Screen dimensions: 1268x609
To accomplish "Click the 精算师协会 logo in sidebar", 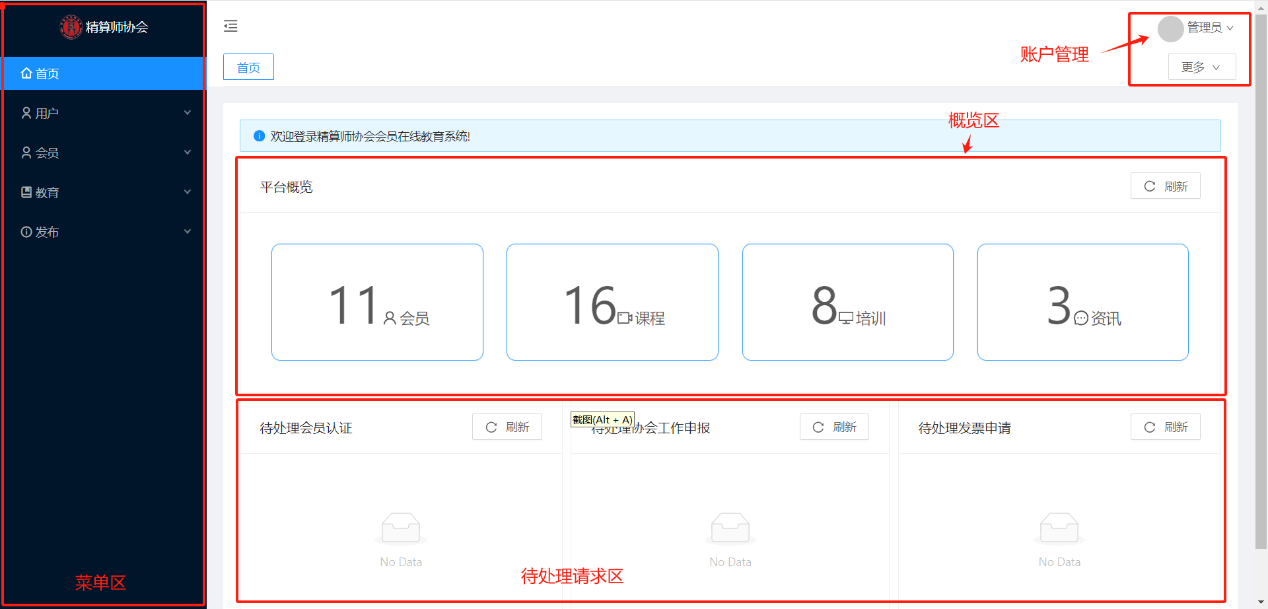I will tap(71, 27).
